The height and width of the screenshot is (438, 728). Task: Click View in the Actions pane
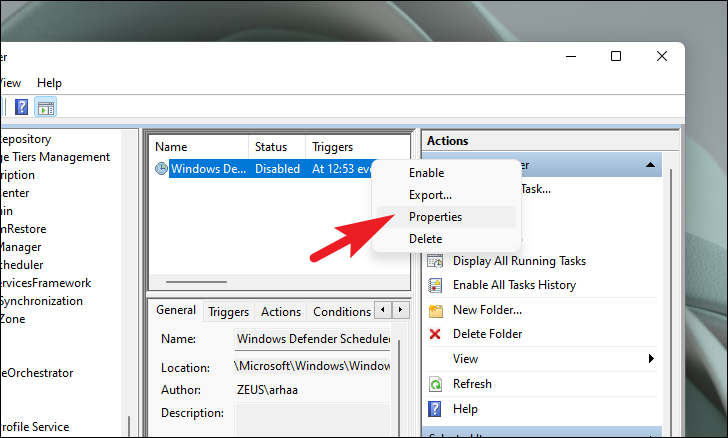(x=465, y=359)
